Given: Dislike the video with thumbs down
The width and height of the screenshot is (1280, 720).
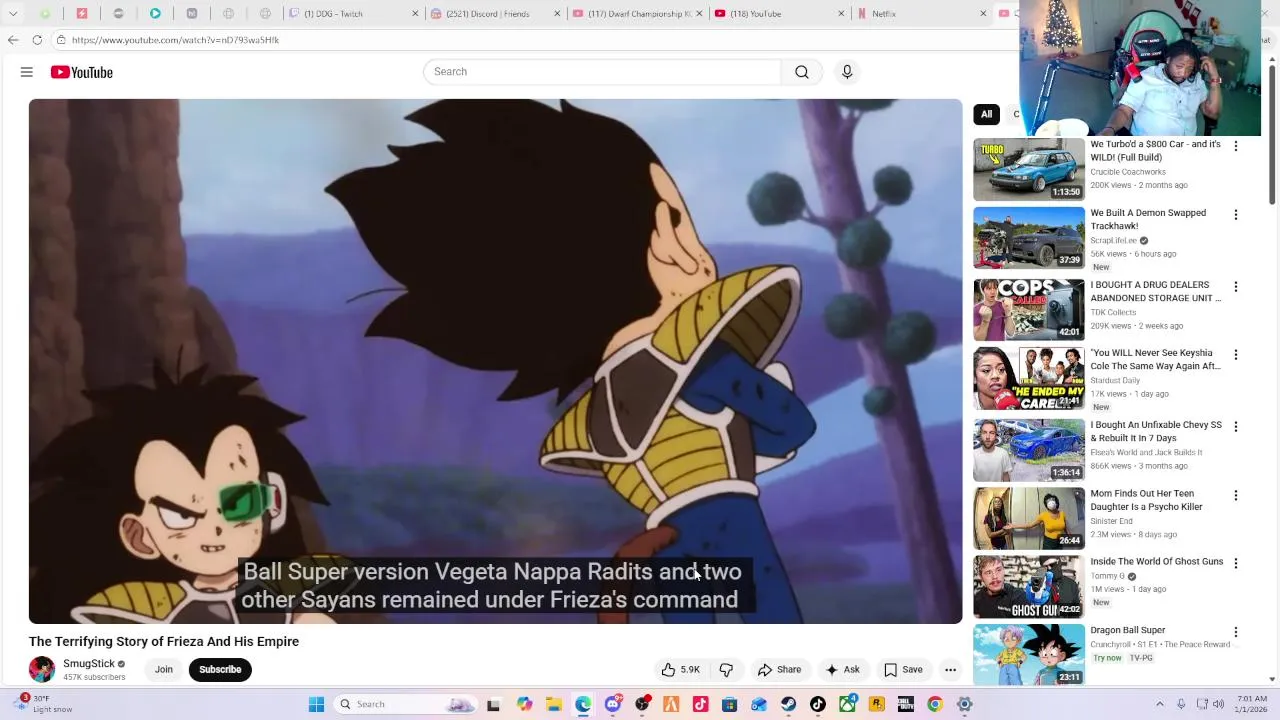Looking at the screenshot, I should pyautogui.click(x=727, y=670).
